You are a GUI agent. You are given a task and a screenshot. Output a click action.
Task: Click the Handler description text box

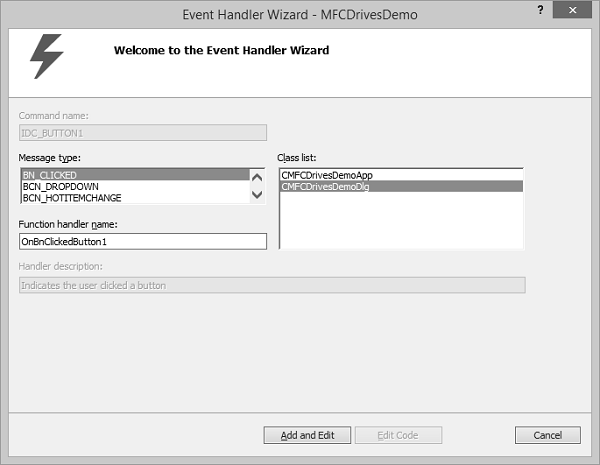(272, 285)
